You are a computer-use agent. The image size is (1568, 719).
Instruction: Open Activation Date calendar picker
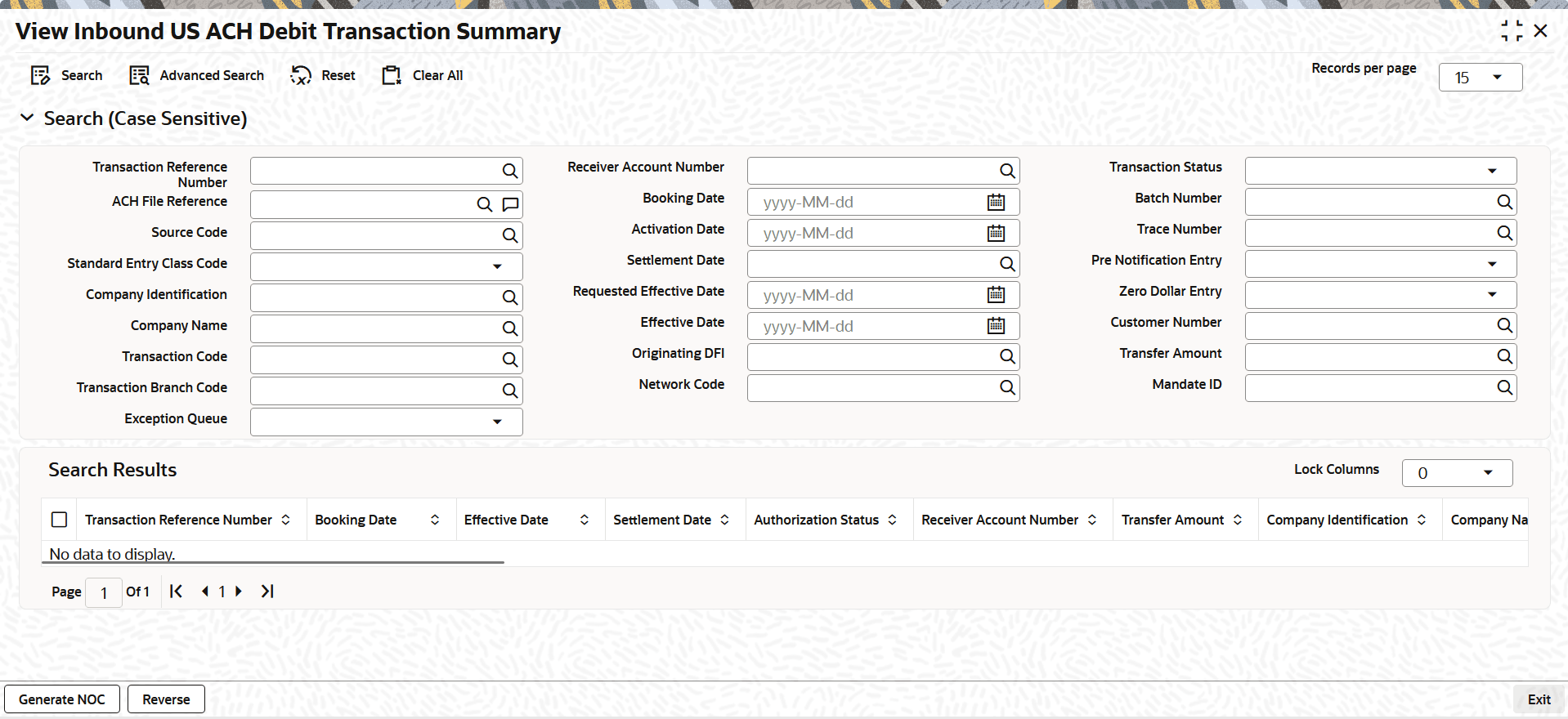click(996, 233)
